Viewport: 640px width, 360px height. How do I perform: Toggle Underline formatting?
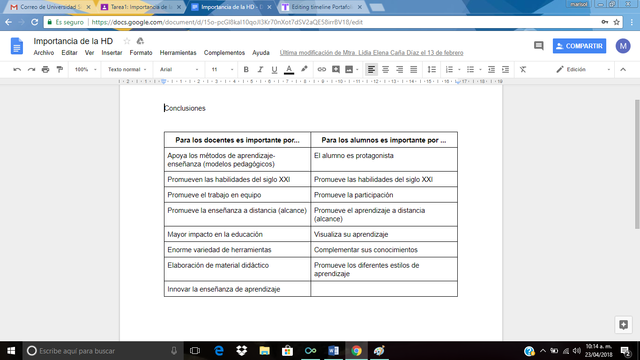click(x=274, y=69)
